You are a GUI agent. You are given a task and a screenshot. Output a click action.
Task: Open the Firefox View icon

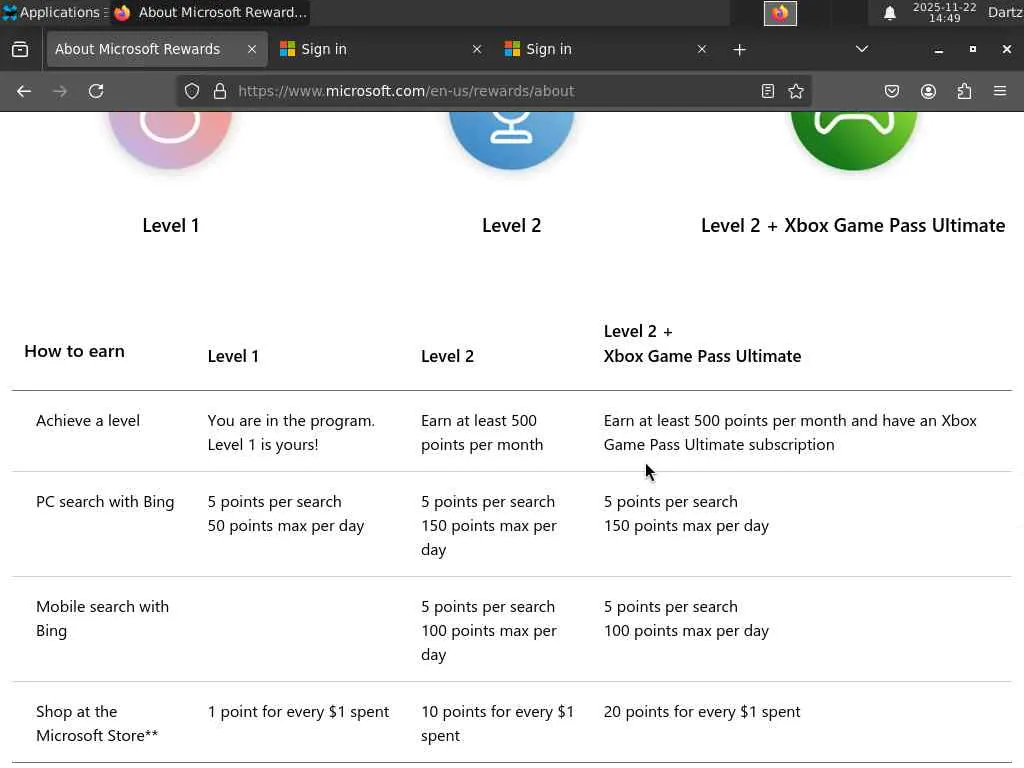point(20,50)
